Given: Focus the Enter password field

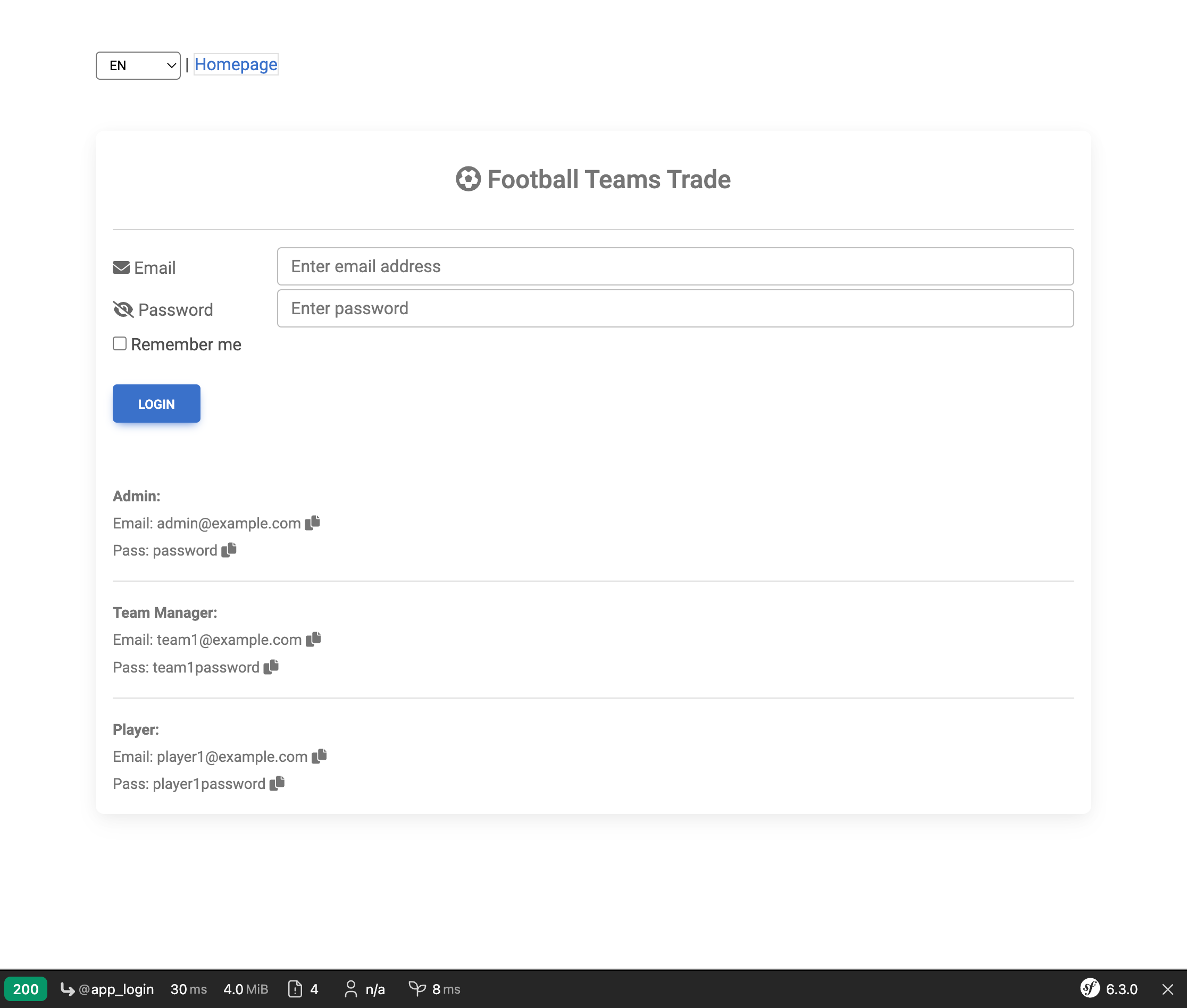Looking at the screenshot, I should (675, 308).
